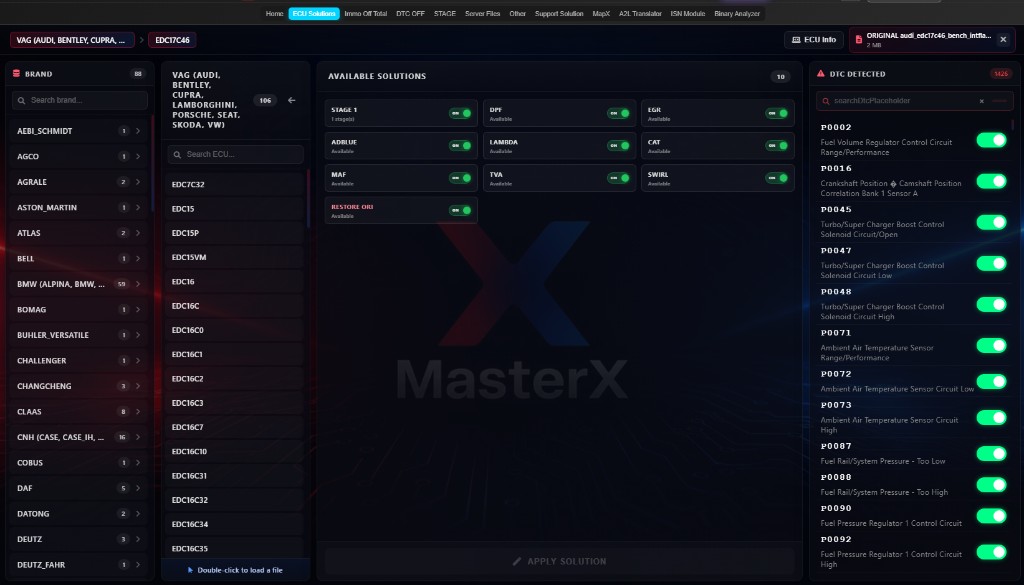Click the search icon in ECU search
Screen dimensions: 1024x585
(x=178, y=154)
